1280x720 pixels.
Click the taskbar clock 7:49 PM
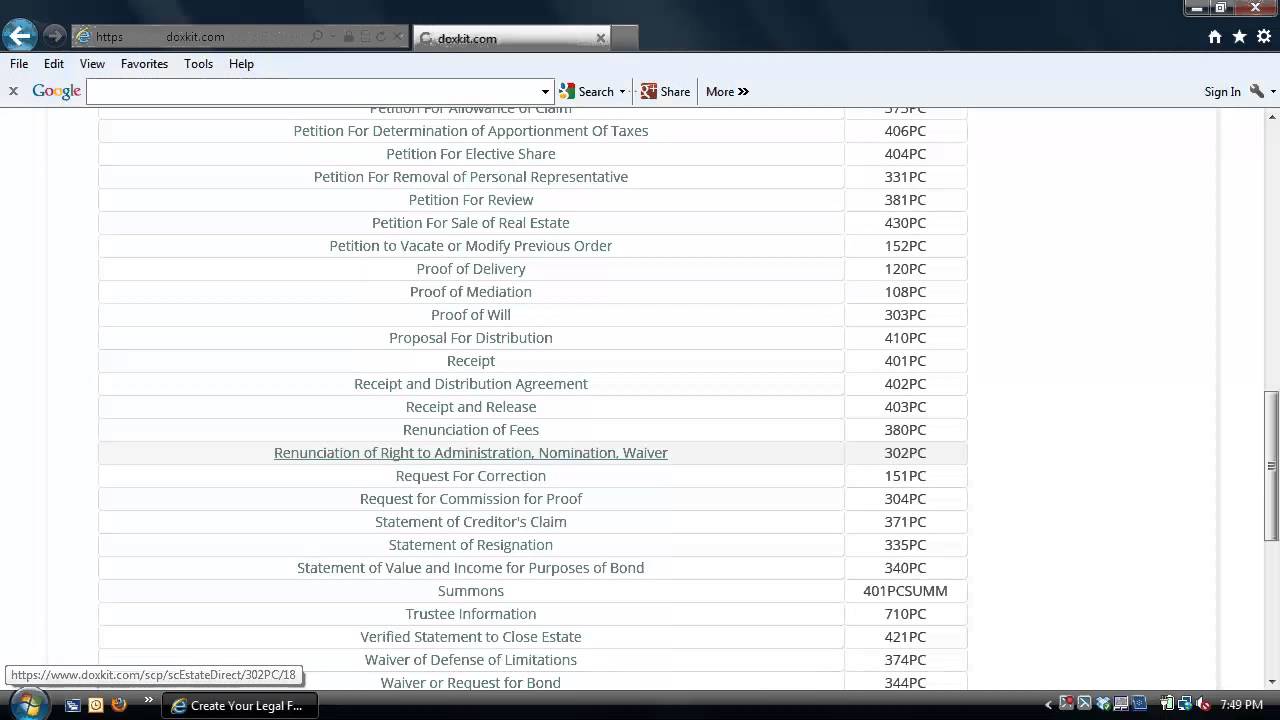pos(1241,705)
